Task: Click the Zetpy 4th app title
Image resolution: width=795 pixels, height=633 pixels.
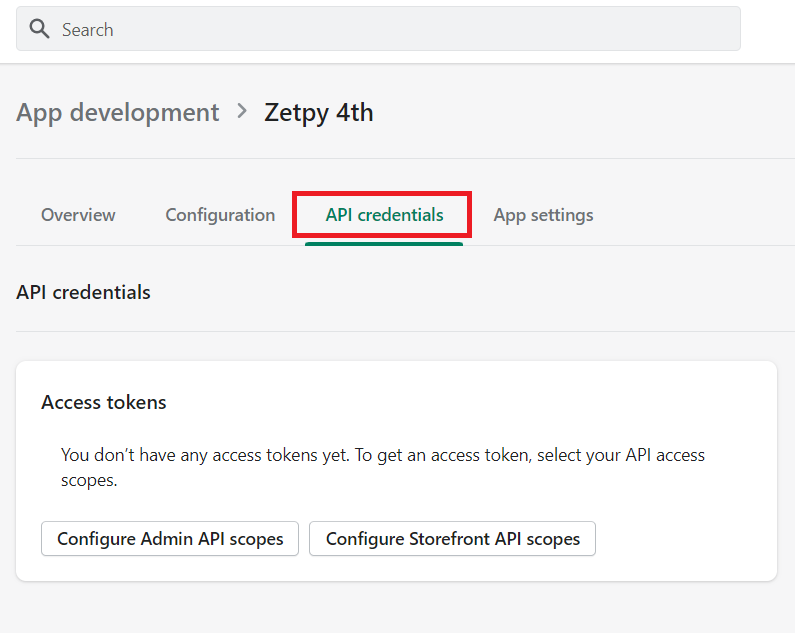Action: tap(318, 112)
